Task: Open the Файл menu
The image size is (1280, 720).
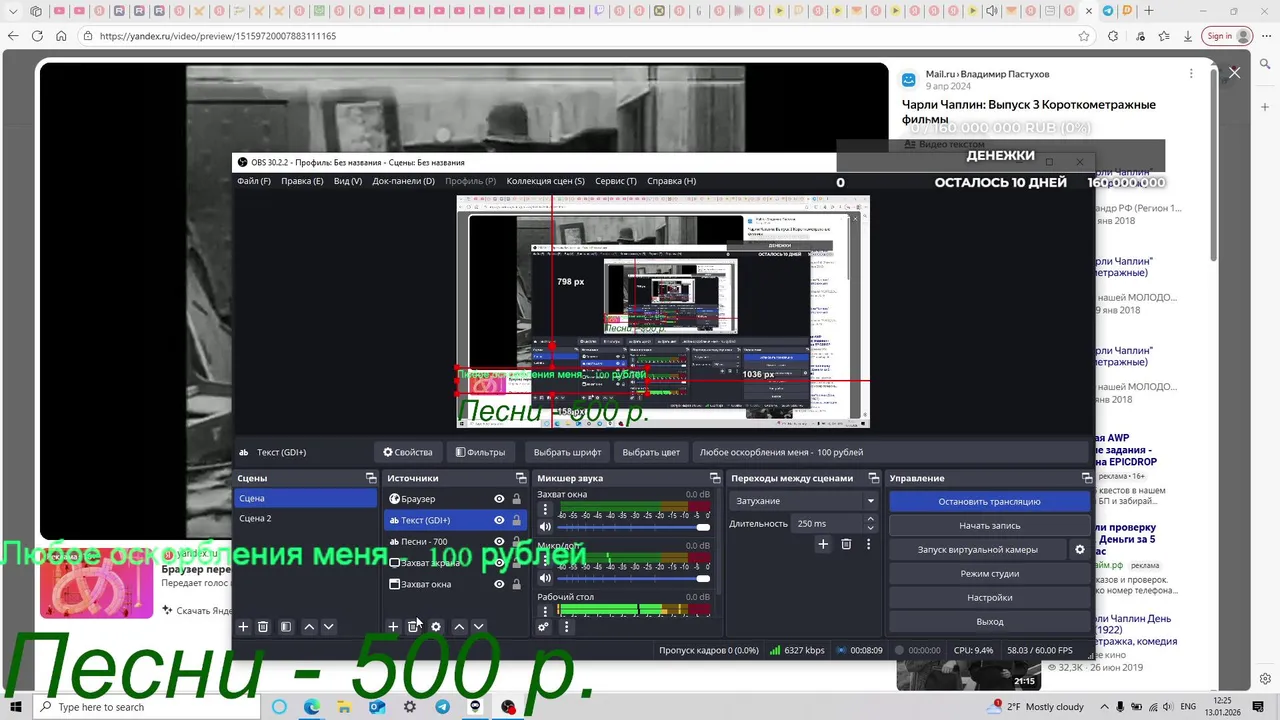Action: coord(254,181)
